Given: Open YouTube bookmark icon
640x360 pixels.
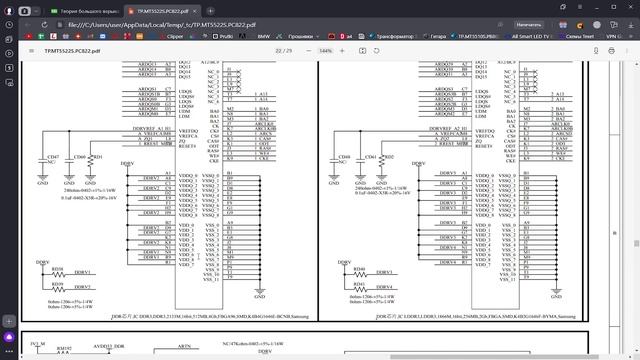Looking at the screenshot, I should [28, 36].
